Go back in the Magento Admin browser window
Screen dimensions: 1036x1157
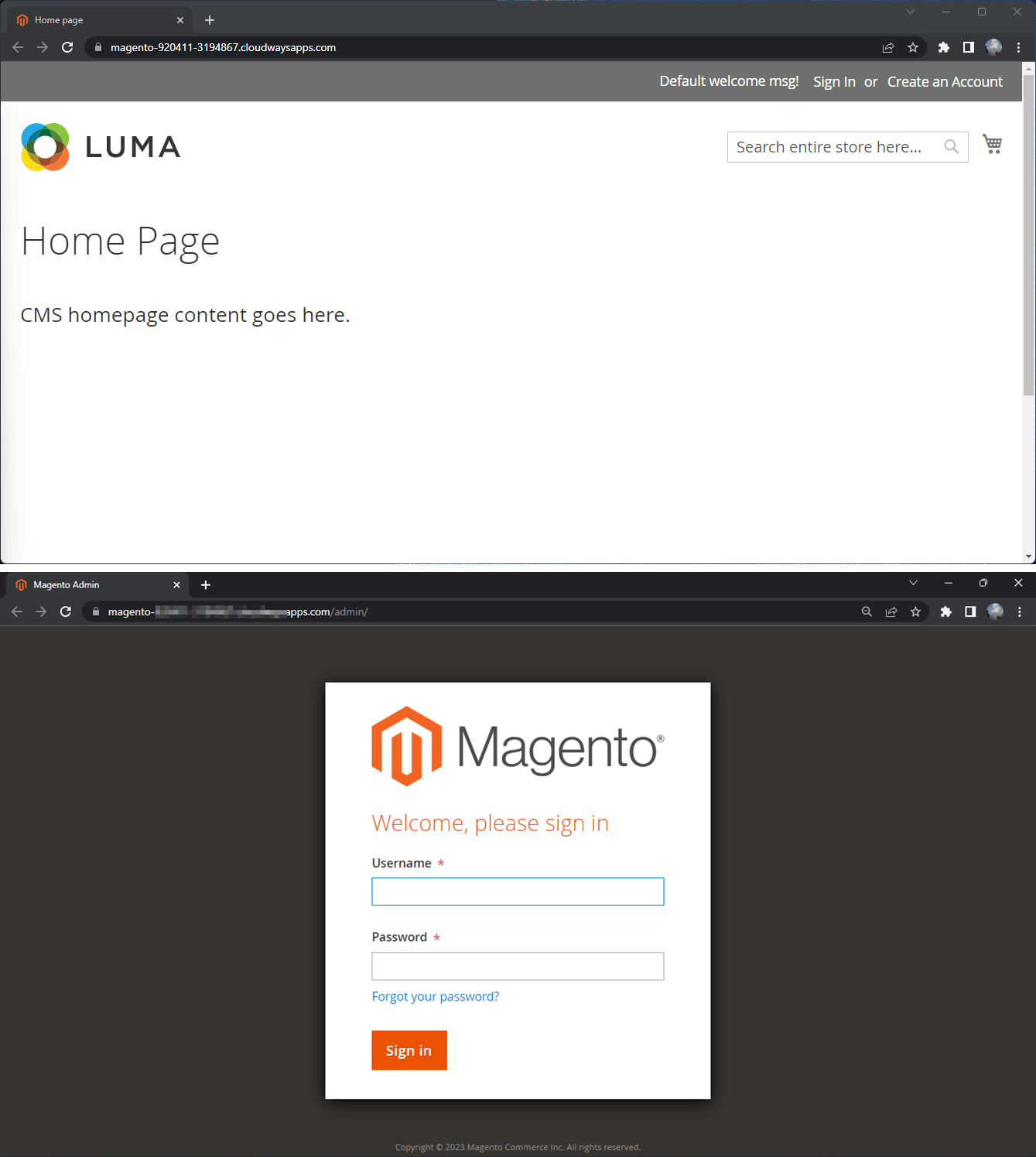pos(17,611)
